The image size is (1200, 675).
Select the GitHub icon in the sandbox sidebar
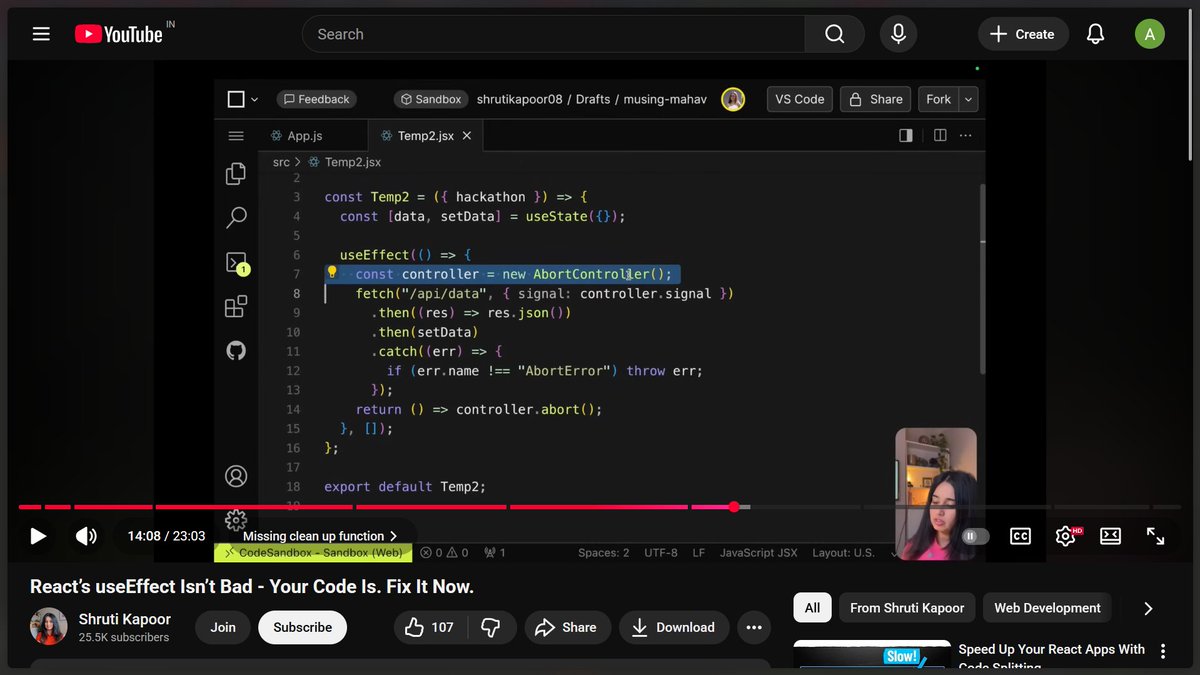236,350
